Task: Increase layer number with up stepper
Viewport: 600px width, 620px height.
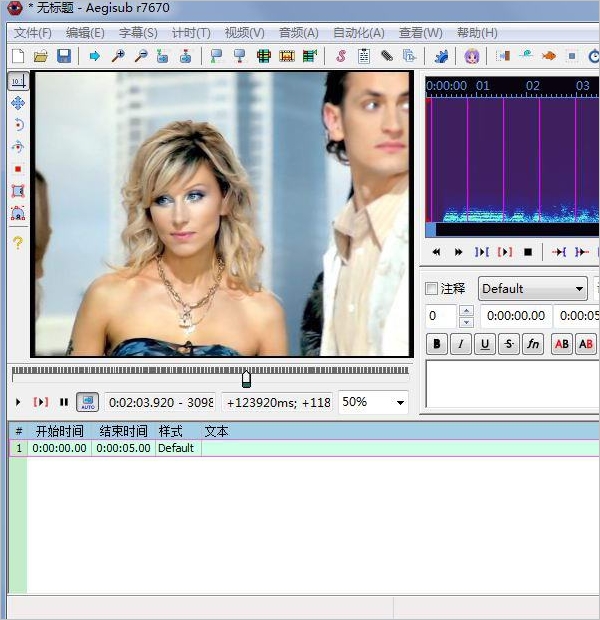Action: point(466,311)
